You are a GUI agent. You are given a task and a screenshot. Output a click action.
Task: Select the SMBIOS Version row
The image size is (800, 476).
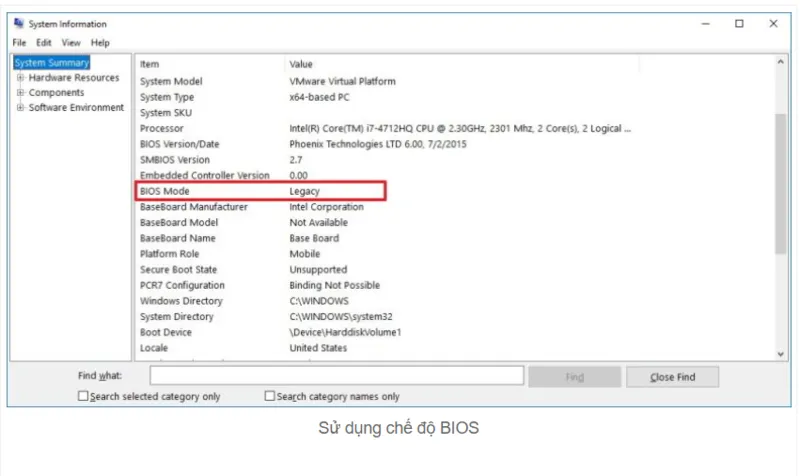tap(385, 160)
